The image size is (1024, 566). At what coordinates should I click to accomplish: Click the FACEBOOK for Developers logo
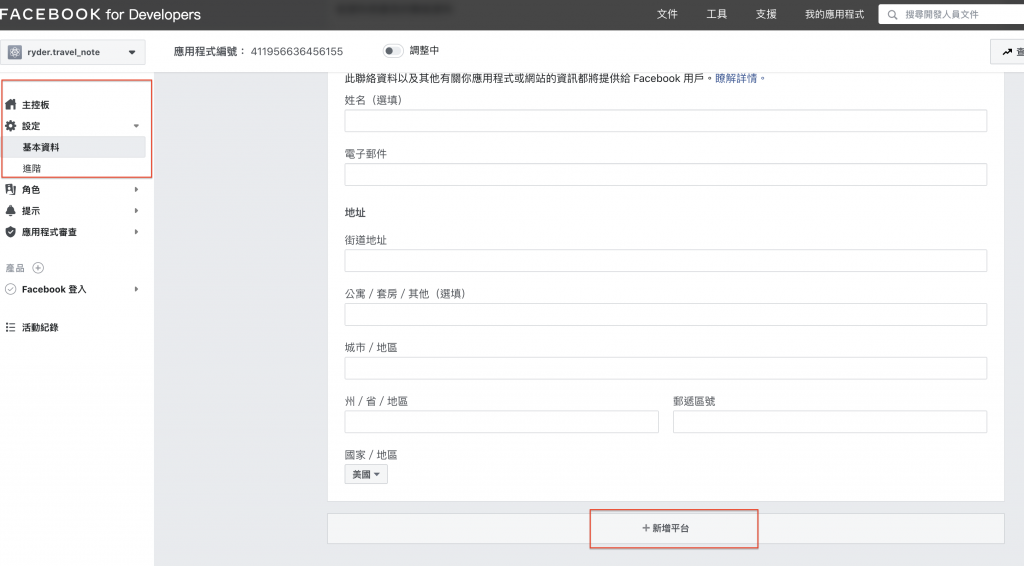[x=100, y=14]
